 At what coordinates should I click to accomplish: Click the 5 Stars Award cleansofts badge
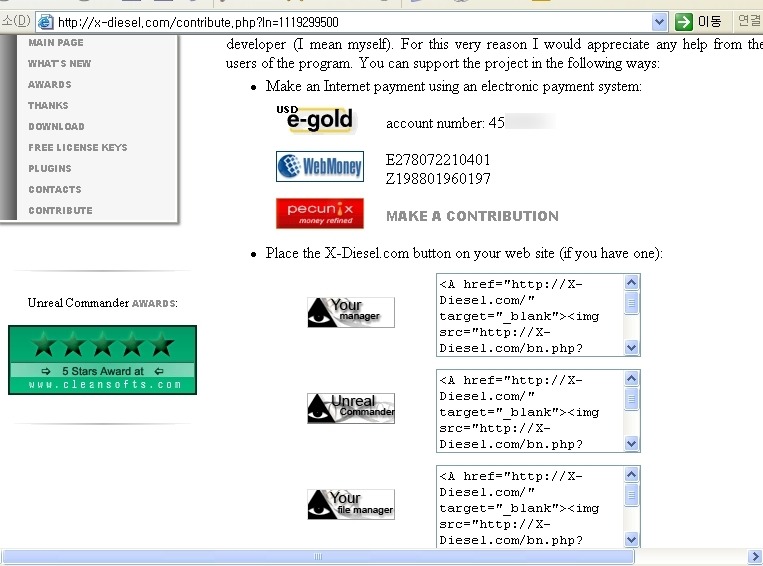click(102, 360)
